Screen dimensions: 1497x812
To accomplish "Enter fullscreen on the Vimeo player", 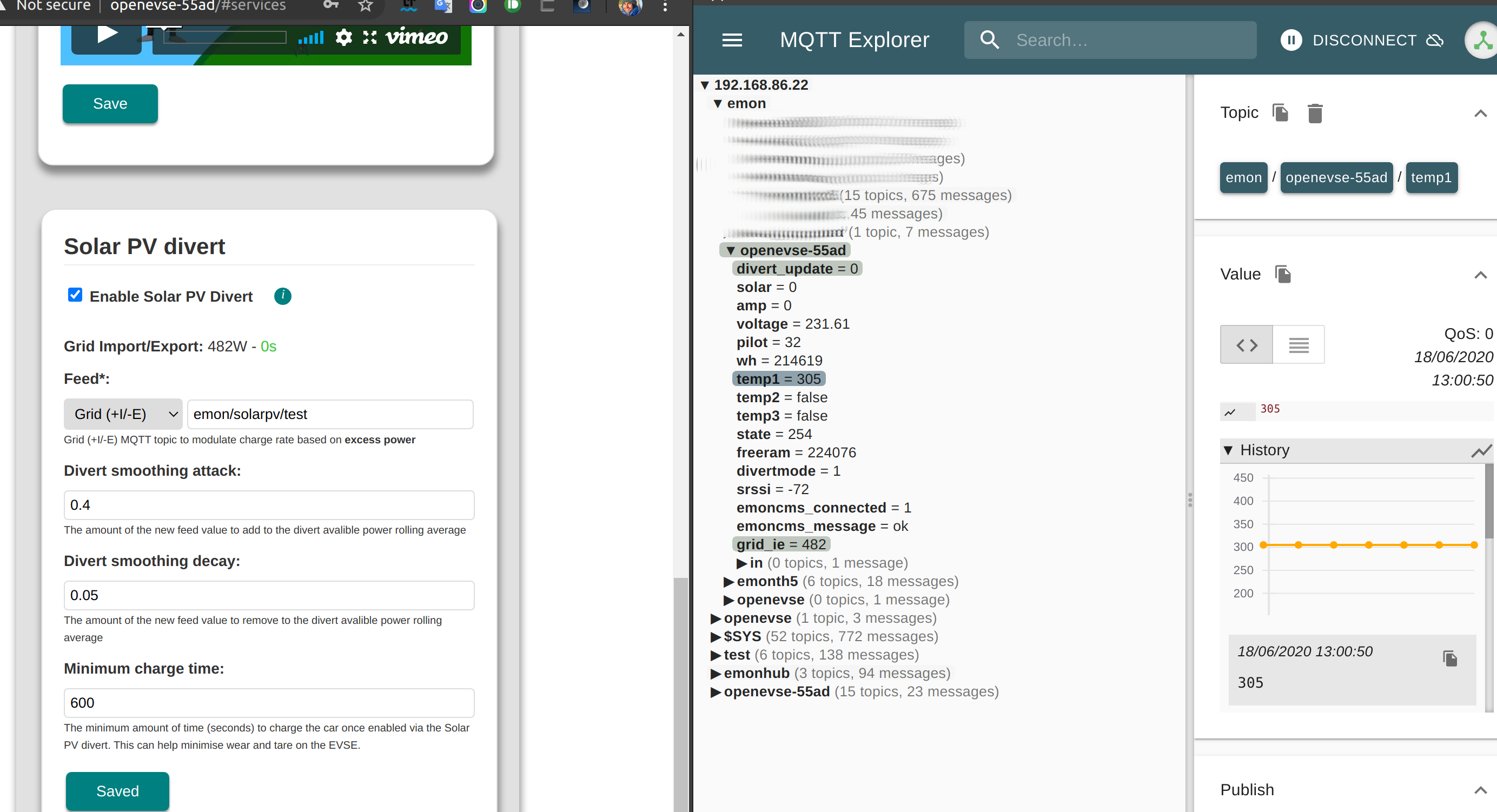I will tap(369, 37).
